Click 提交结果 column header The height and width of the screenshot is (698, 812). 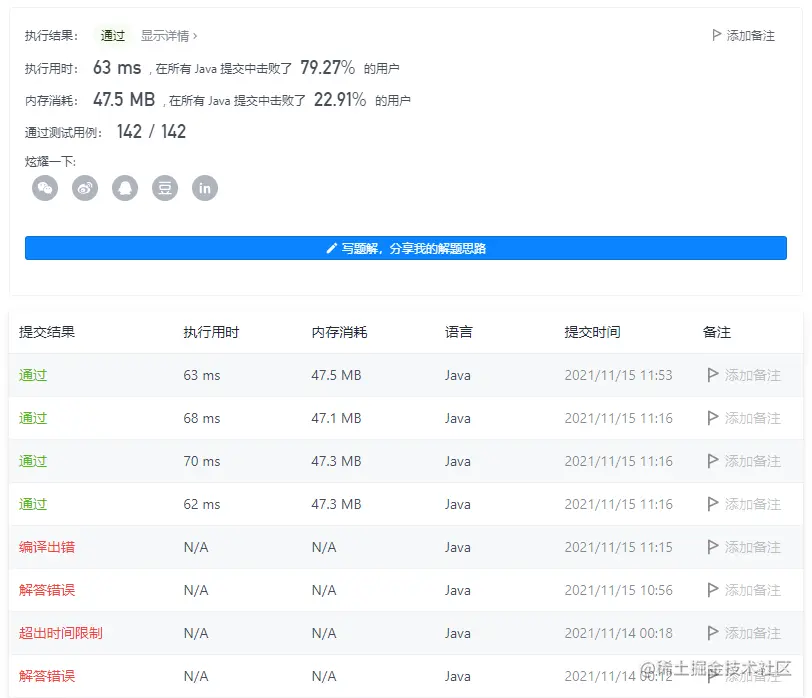coord(47,332)
